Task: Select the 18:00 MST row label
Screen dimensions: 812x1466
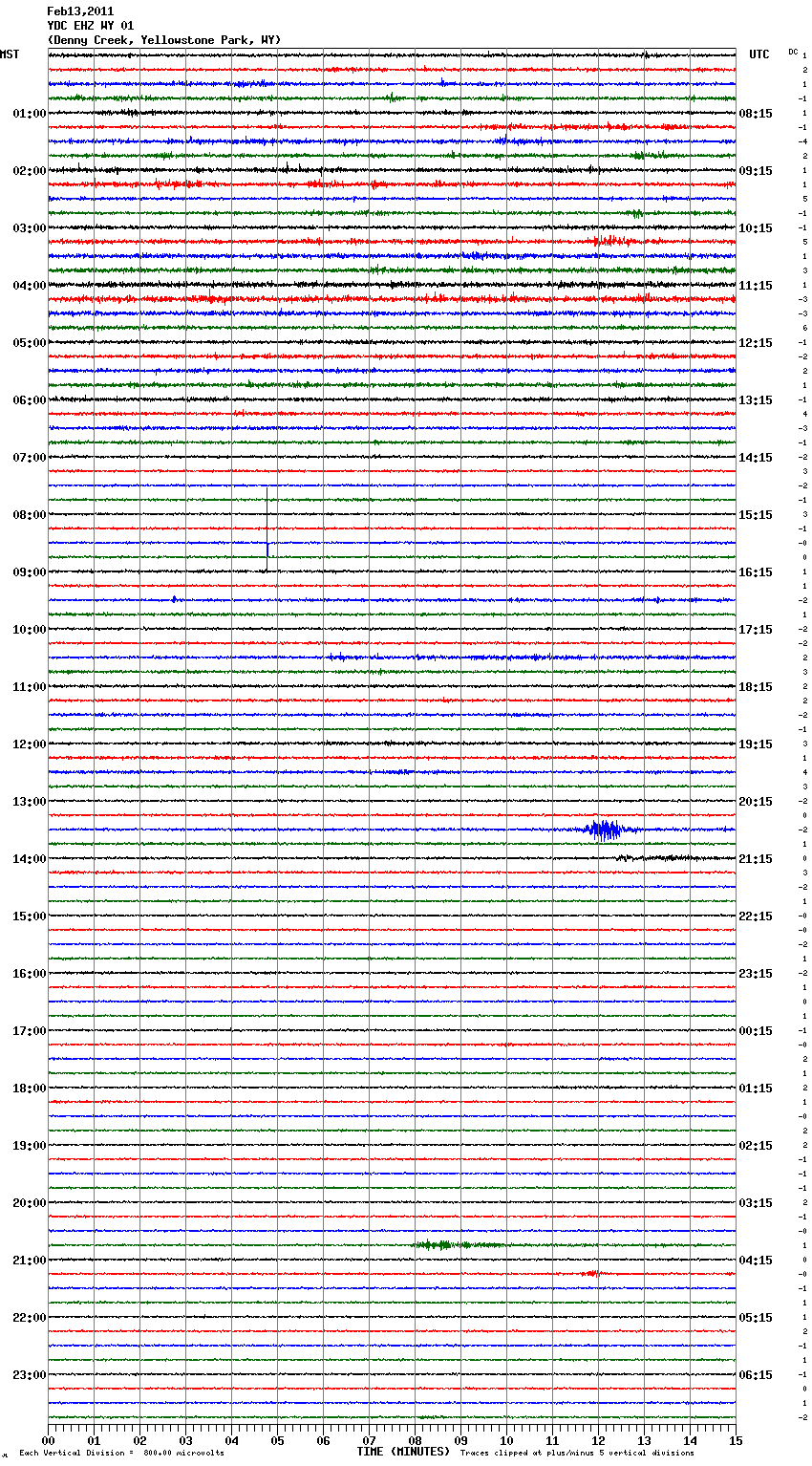Action: [x=30, y=1089]
